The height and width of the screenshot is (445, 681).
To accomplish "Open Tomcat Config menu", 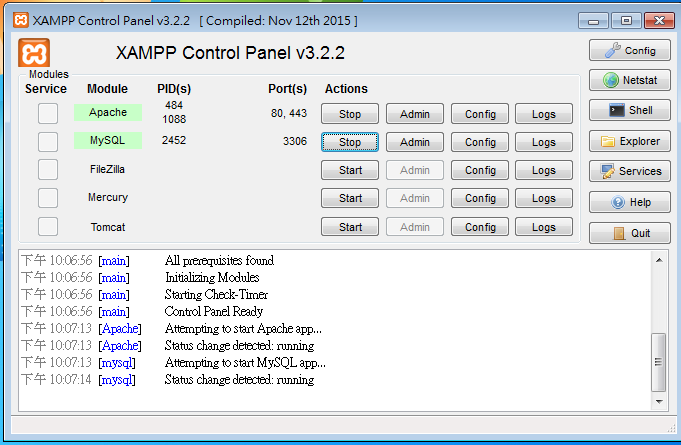I will point(480,227).
